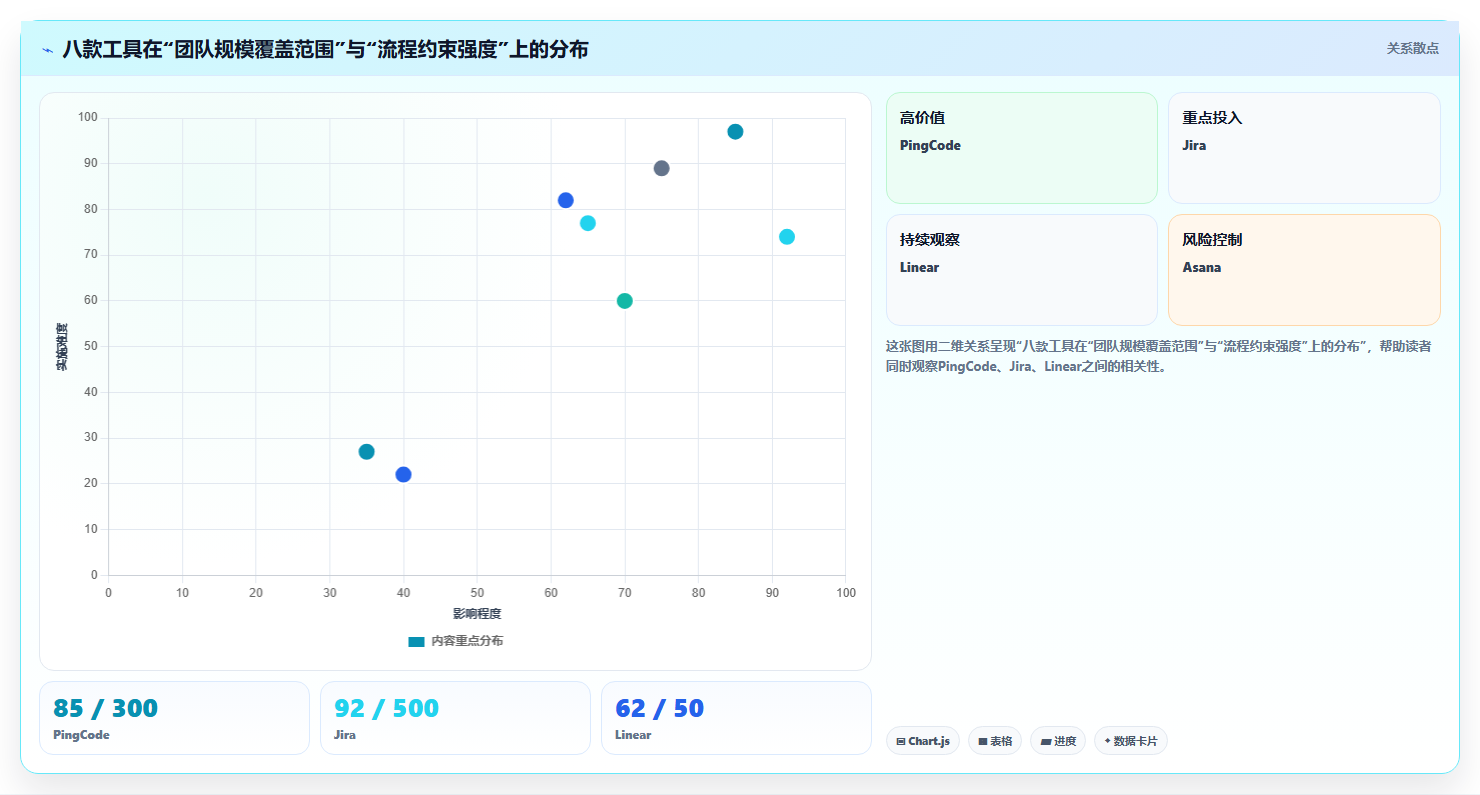Screen dimensions: 1480x795
Task: Click the 92 / 500 Jira stat
Action: tap(455, 718)
